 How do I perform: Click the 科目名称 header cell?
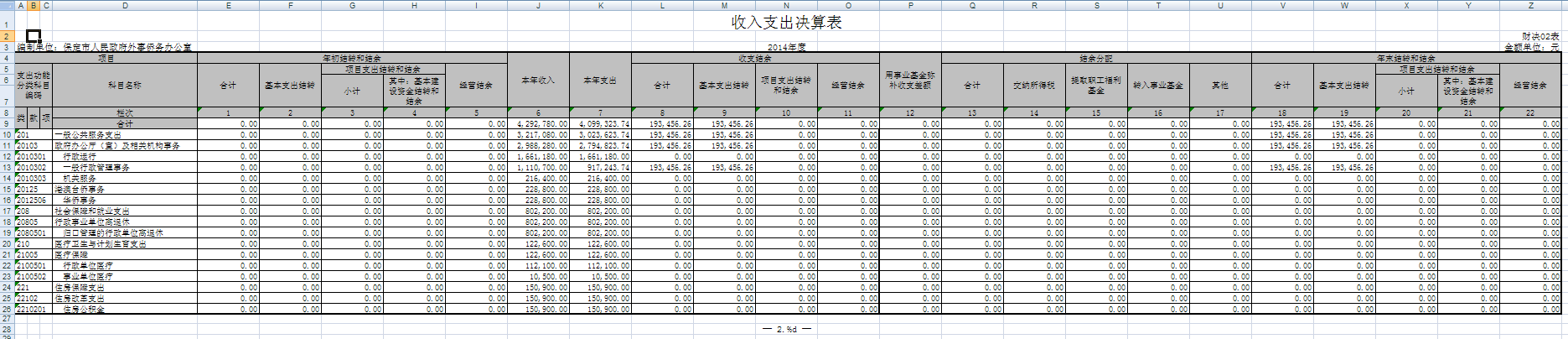tap(124, 85)
